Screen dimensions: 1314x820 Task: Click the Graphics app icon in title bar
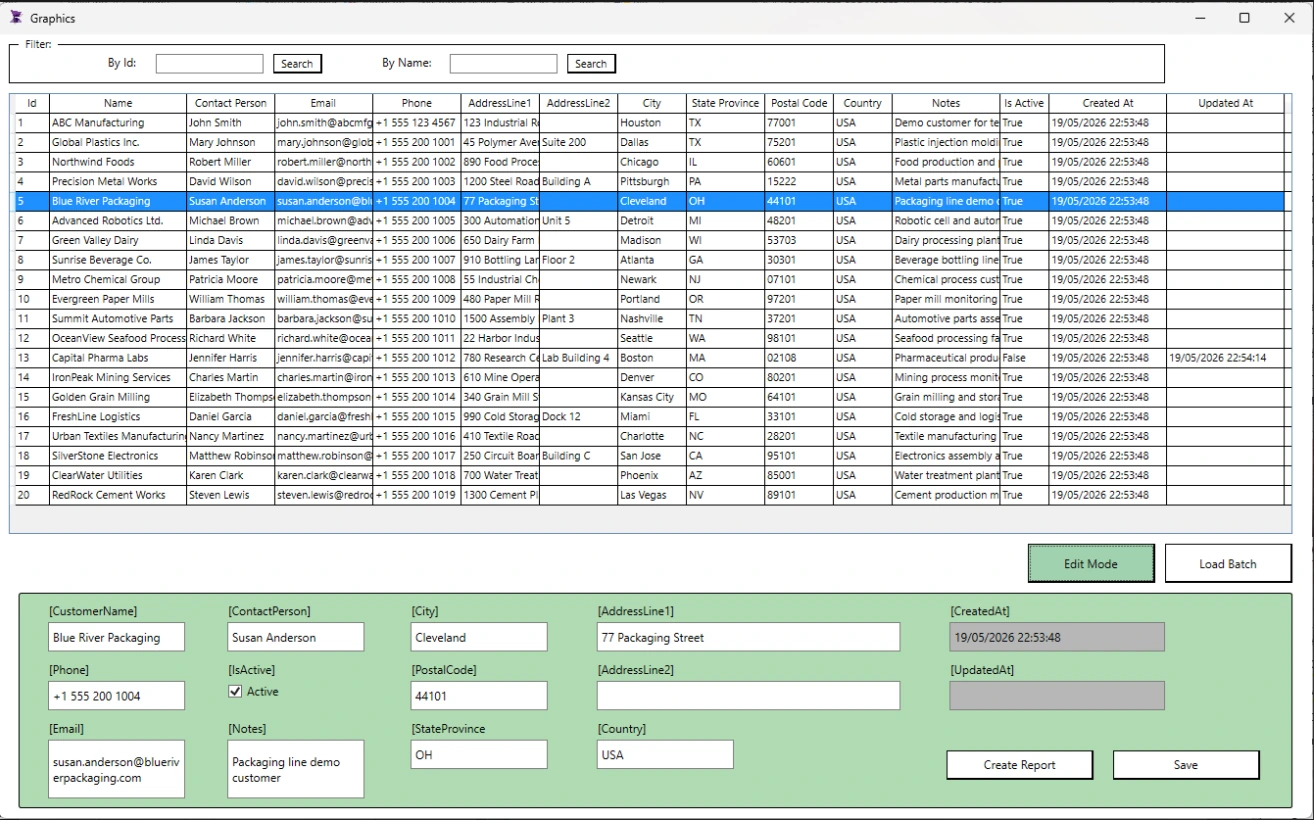pyautogui.click(x=16, y=17)
